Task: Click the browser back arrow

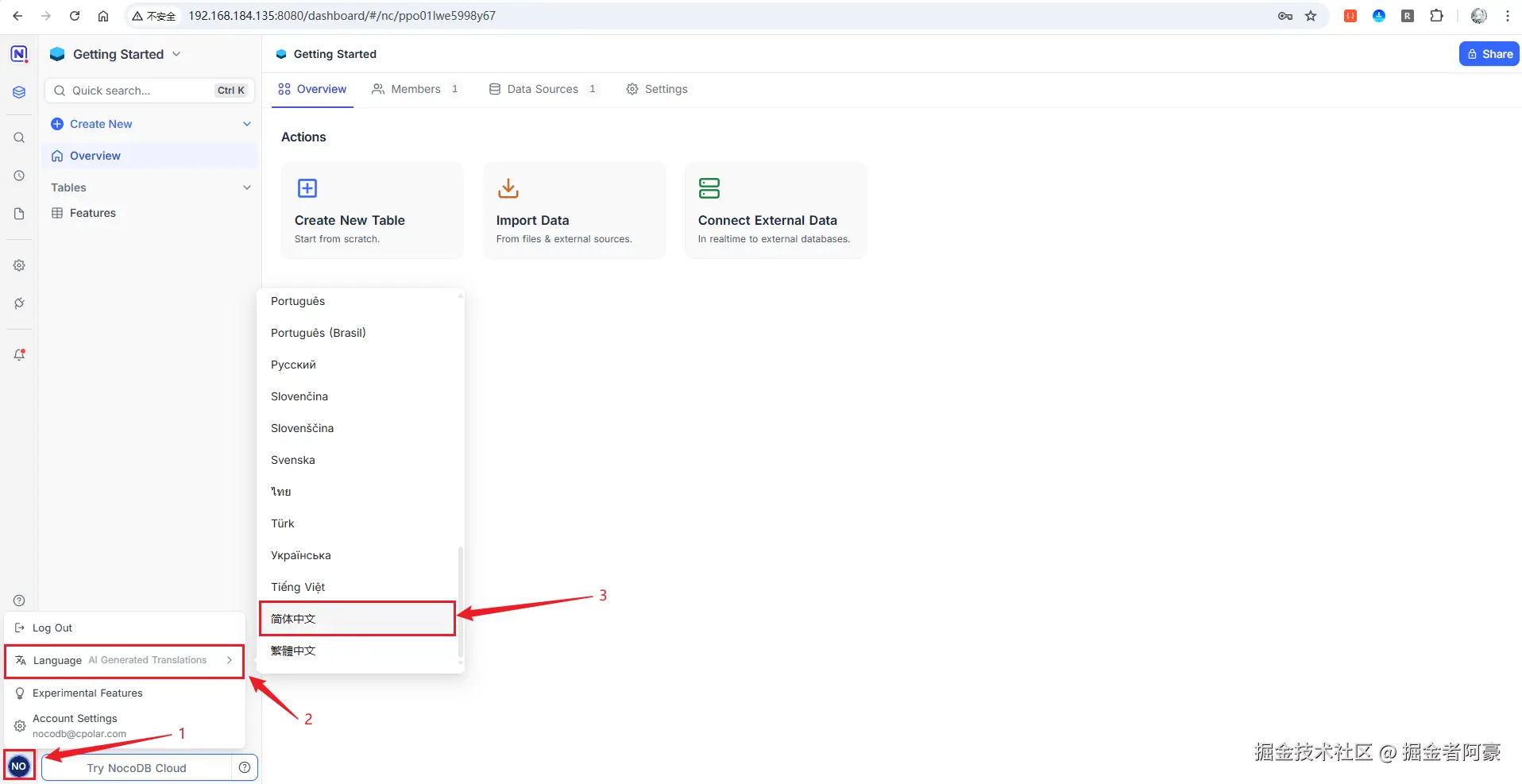Action: 17,16
